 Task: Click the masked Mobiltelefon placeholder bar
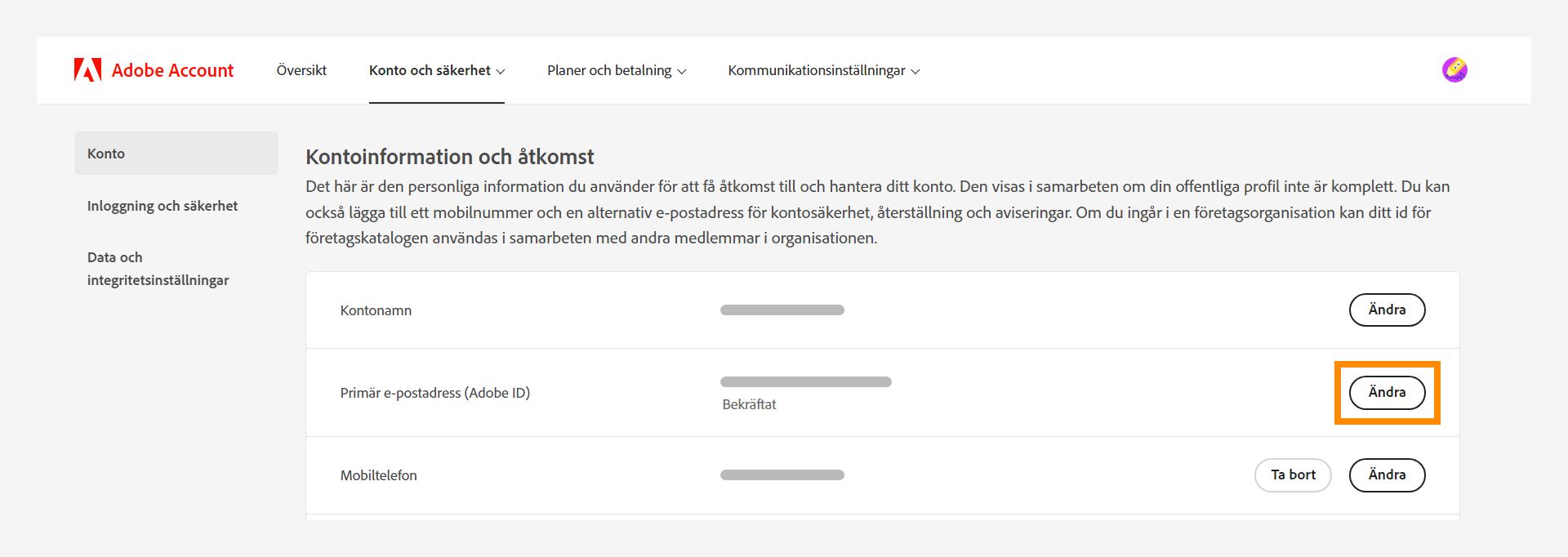(x=782, y=474)
